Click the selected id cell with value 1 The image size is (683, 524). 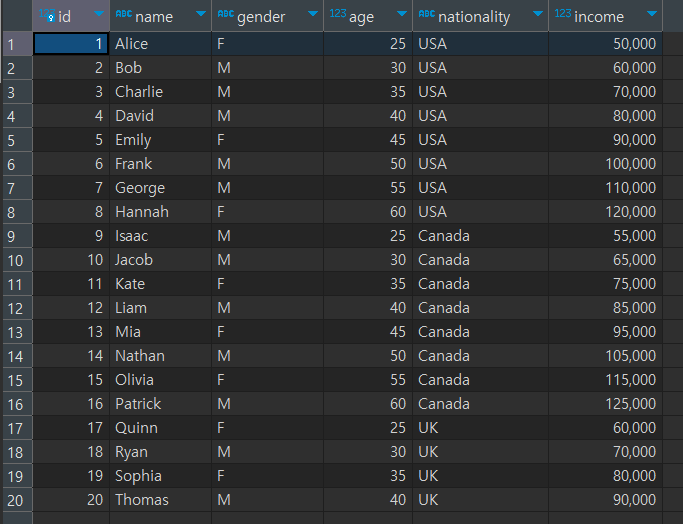click(71, 44)
